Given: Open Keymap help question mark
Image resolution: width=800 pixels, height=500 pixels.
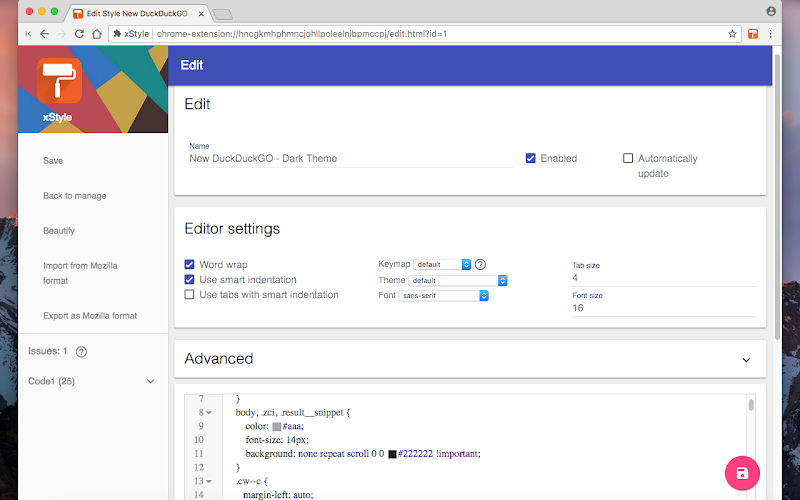Looking at the screenshot, I should (x=480, y=264).
